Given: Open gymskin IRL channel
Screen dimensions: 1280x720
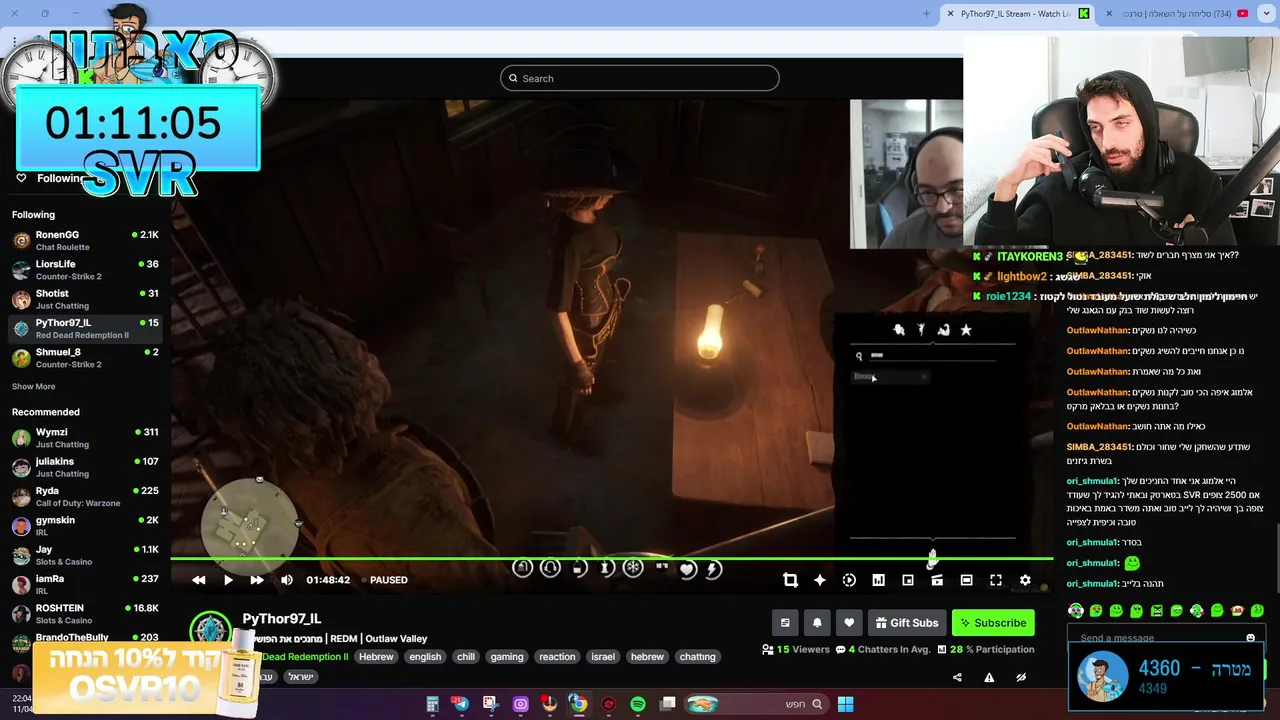Looking at the screenshot, I should click(85, 526).
